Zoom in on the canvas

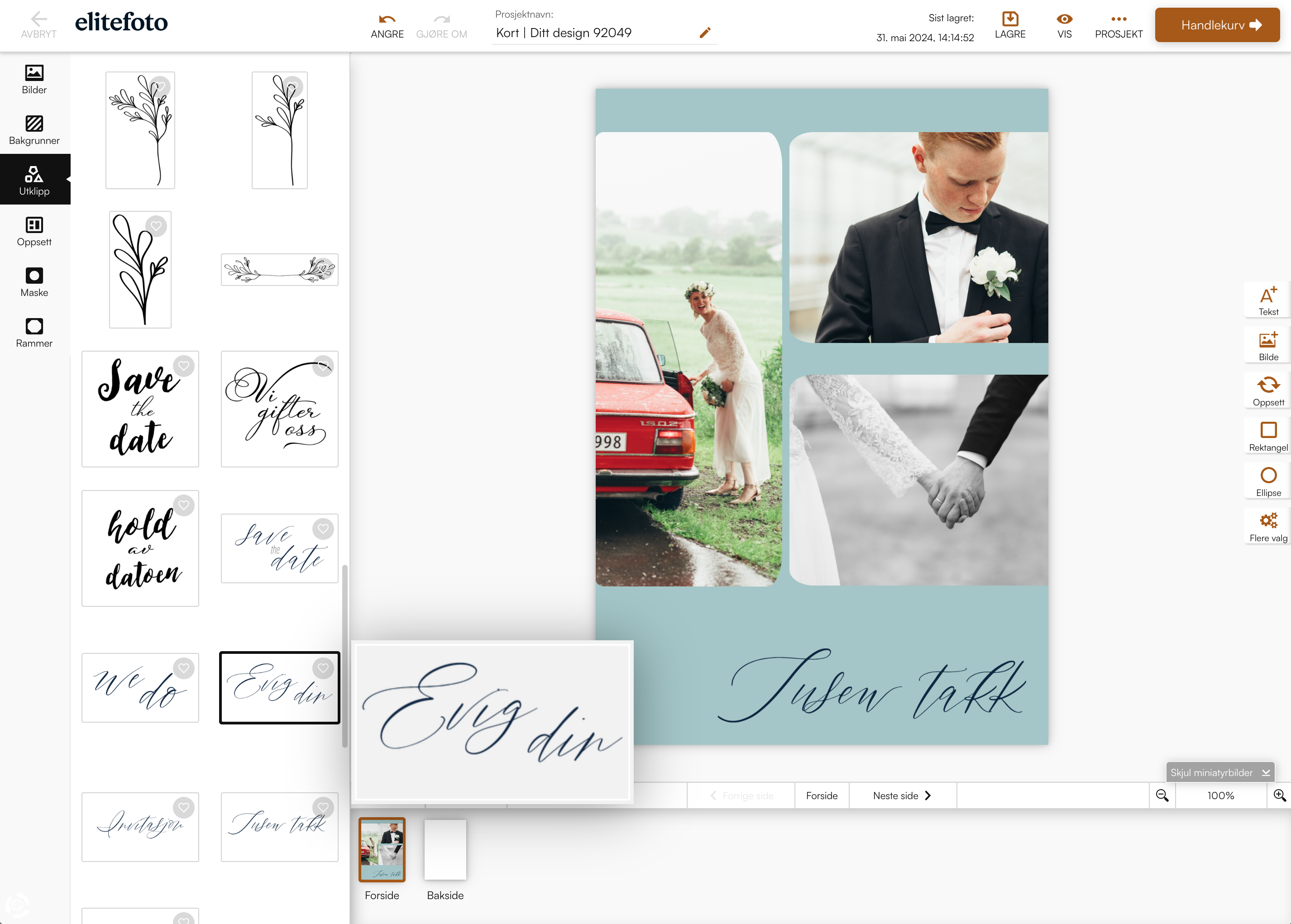click(1279, 795)
